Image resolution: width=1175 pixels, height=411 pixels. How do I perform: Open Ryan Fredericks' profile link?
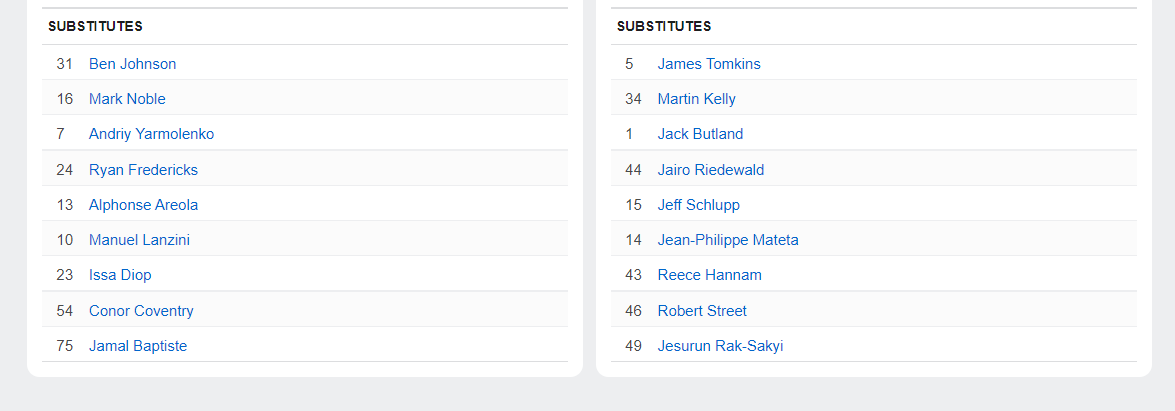tap(143, 170)
